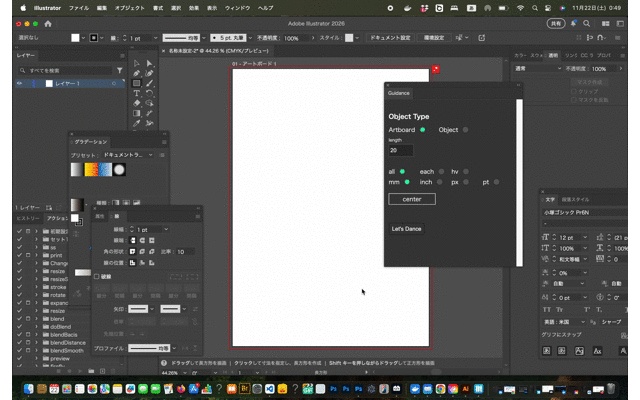Image resolution: width=640 pixels, height=400 pixels.
Task: Select linear gradient type icon
Action: point(116,202)
